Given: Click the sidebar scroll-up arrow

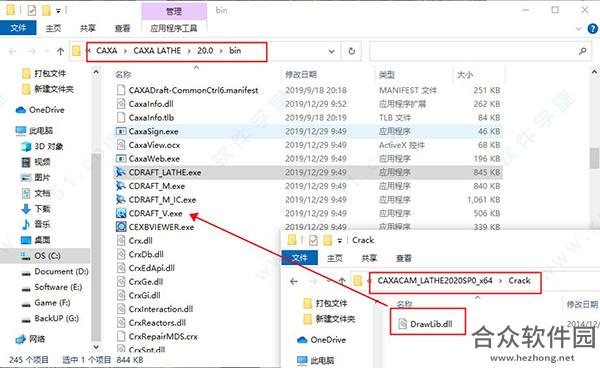Looking at the screenshot, I should point(96,72).
